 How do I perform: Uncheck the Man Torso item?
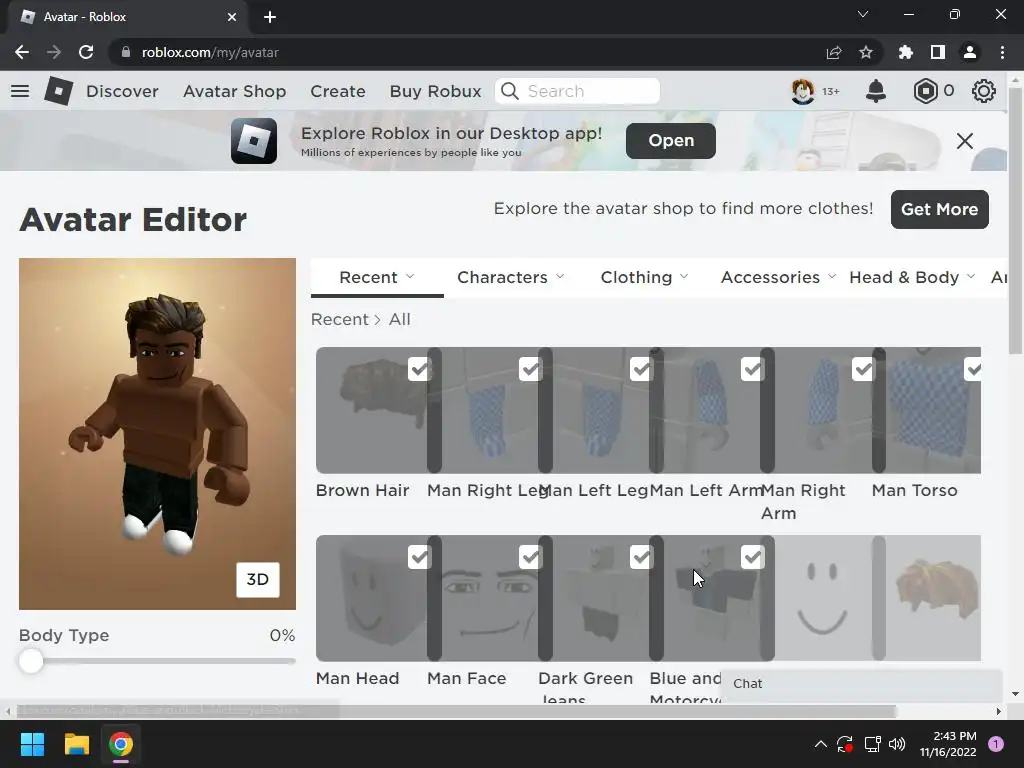tap(973, 369)
